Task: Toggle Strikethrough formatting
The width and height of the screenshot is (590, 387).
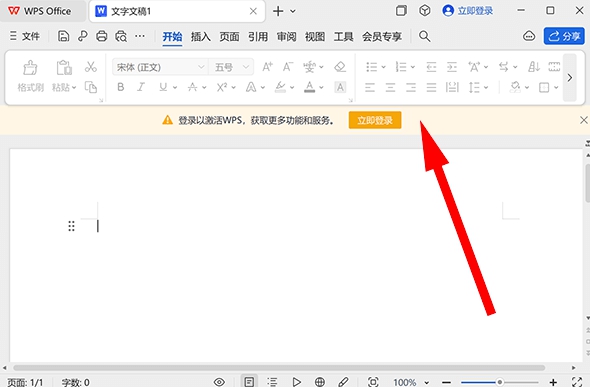Action: 192,87
